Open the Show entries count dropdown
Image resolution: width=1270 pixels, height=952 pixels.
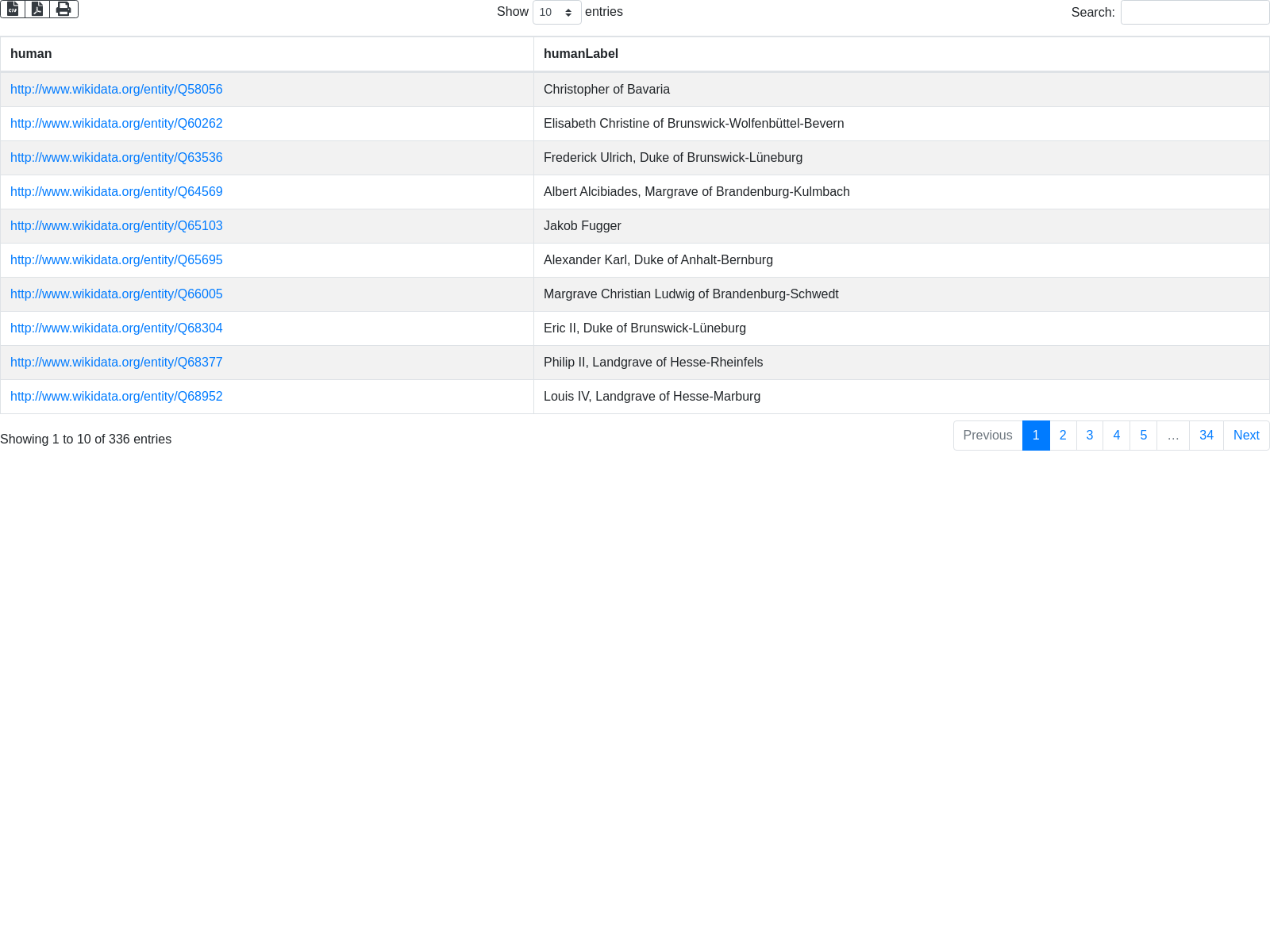(556, 13)
